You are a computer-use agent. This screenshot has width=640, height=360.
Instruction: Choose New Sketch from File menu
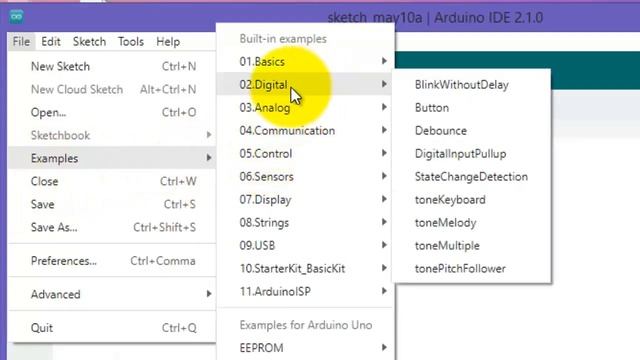click(x=112, y=67)
